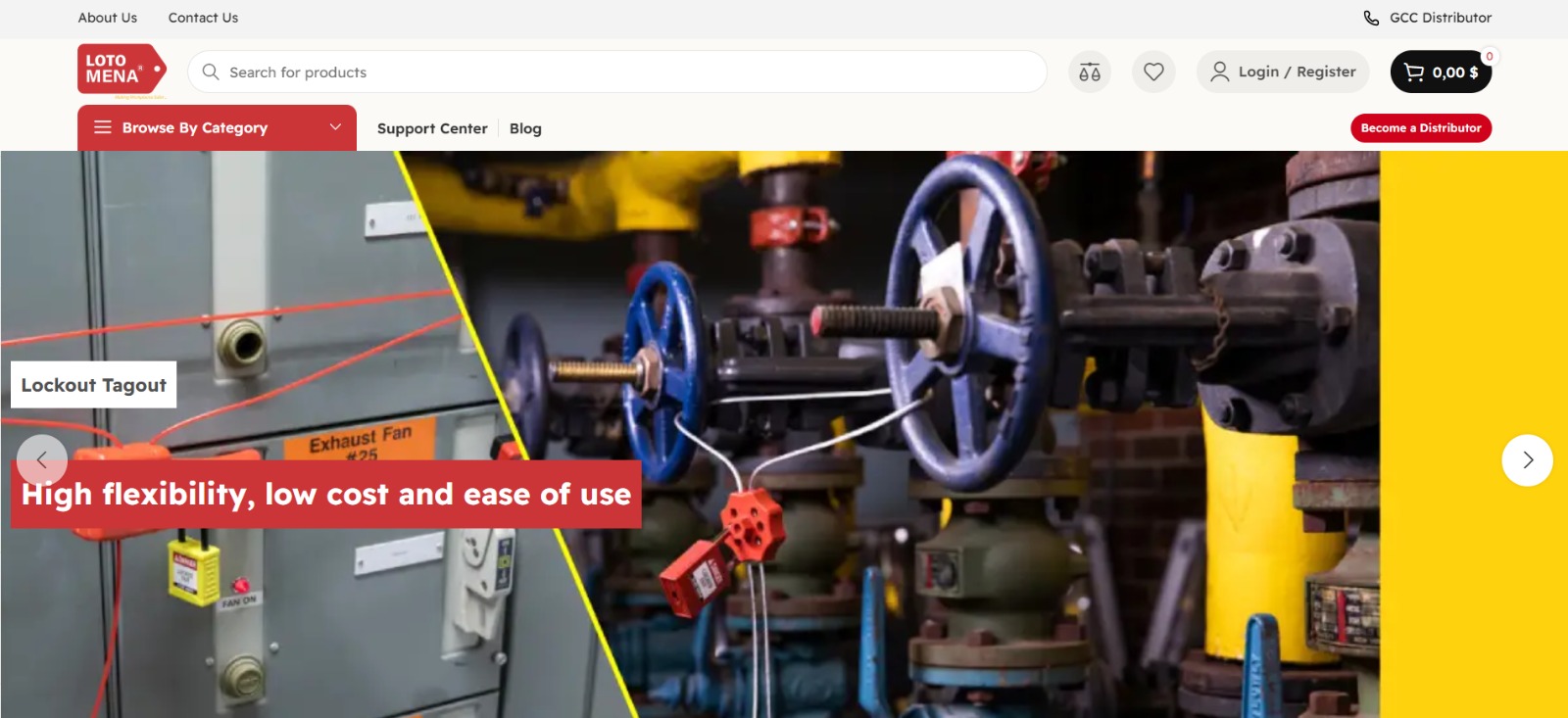Click the Lockout Tagout slide label
The image size is (1568, 718).
click(94, 385)
